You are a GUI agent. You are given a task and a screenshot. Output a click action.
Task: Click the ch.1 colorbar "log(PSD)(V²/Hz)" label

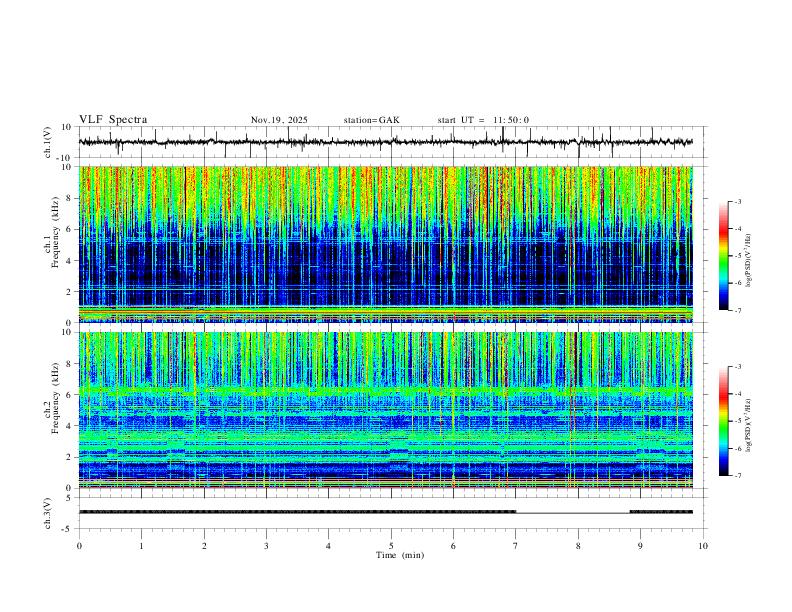pos(748,261)
